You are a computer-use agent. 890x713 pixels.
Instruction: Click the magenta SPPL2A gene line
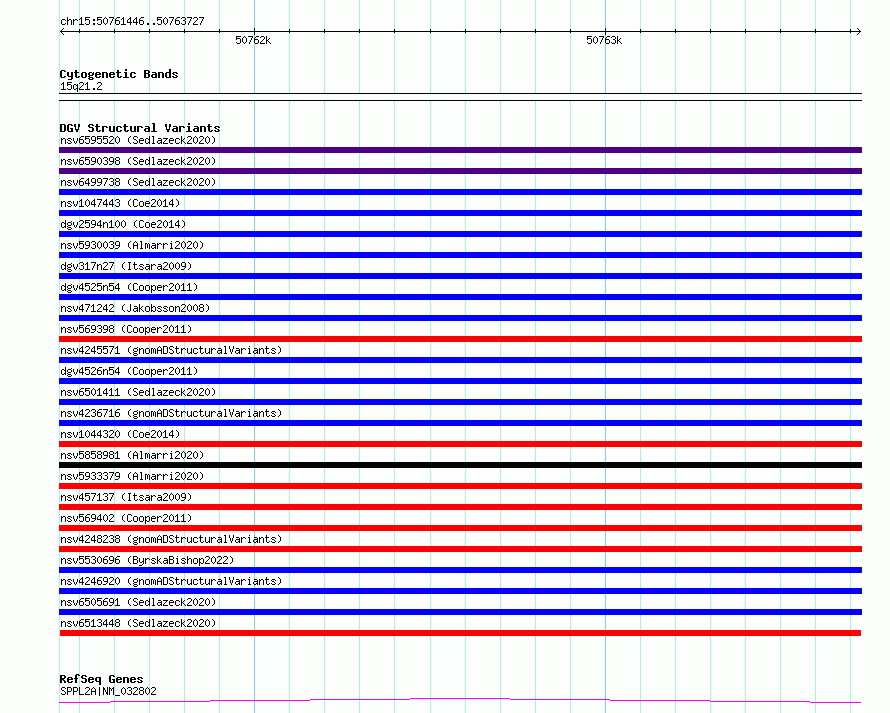(x=460, y=701)
